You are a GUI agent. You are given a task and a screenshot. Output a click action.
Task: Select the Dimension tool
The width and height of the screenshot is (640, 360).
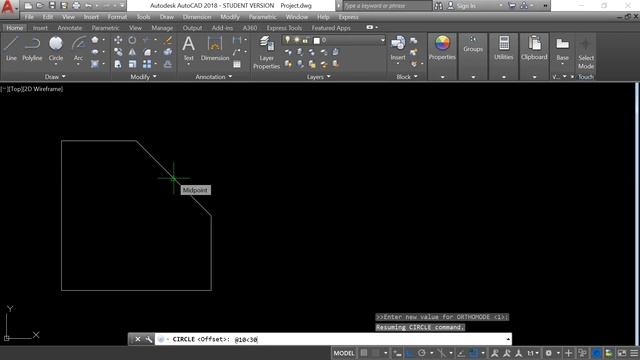pyautogui.click(x=215, y=48)
